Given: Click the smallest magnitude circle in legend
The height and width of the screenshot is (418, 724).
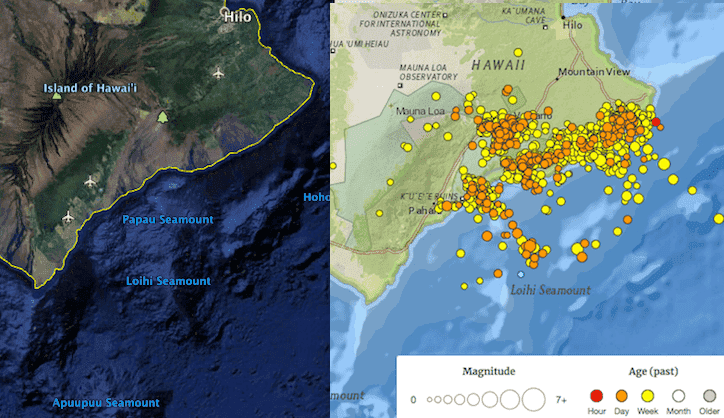Looking at the screenshot, I should click(429, 400).
